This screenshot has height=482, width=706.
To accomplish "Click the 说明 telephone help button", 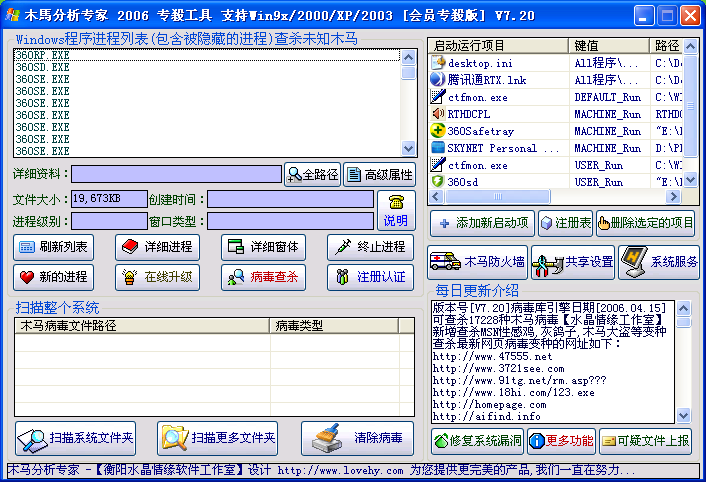I will click(x=396, y=211).
